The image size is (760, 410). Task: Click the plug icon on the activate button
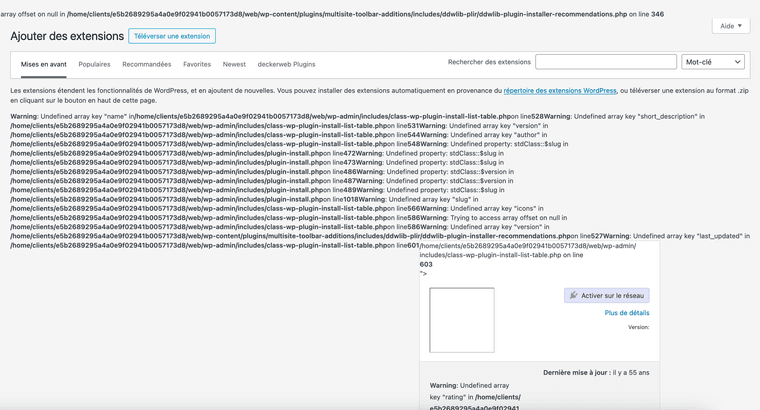(x=573, y=296)
